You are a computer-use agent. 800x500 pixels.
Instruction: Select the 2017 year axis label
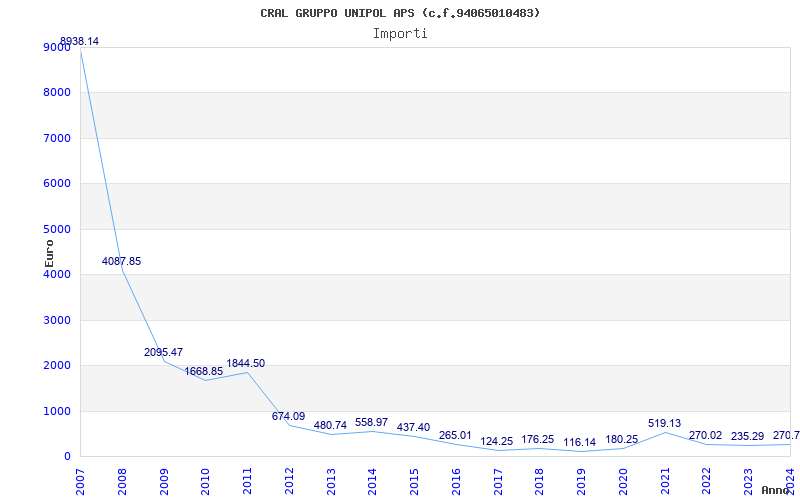498,482
